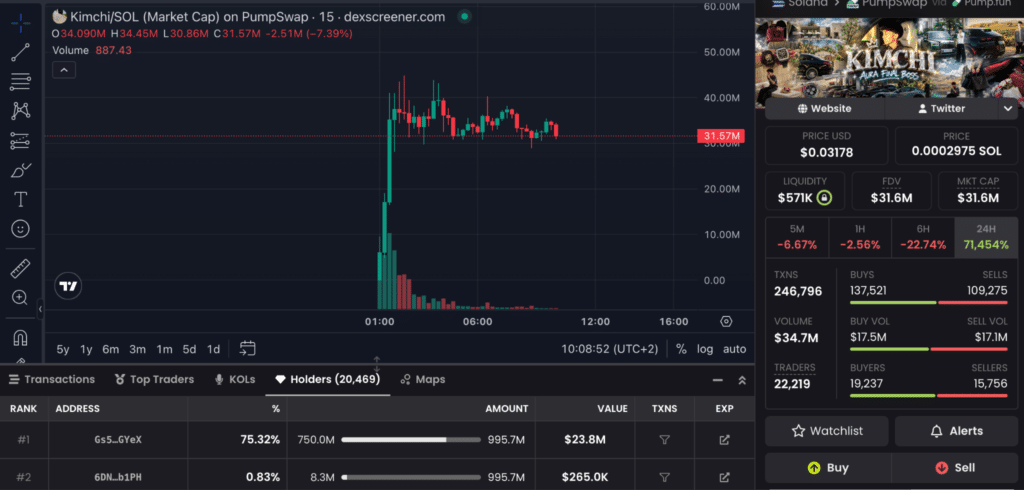The image size is (1024, 490).
Task: Set chart range to 1d
Action: (213, 349)
